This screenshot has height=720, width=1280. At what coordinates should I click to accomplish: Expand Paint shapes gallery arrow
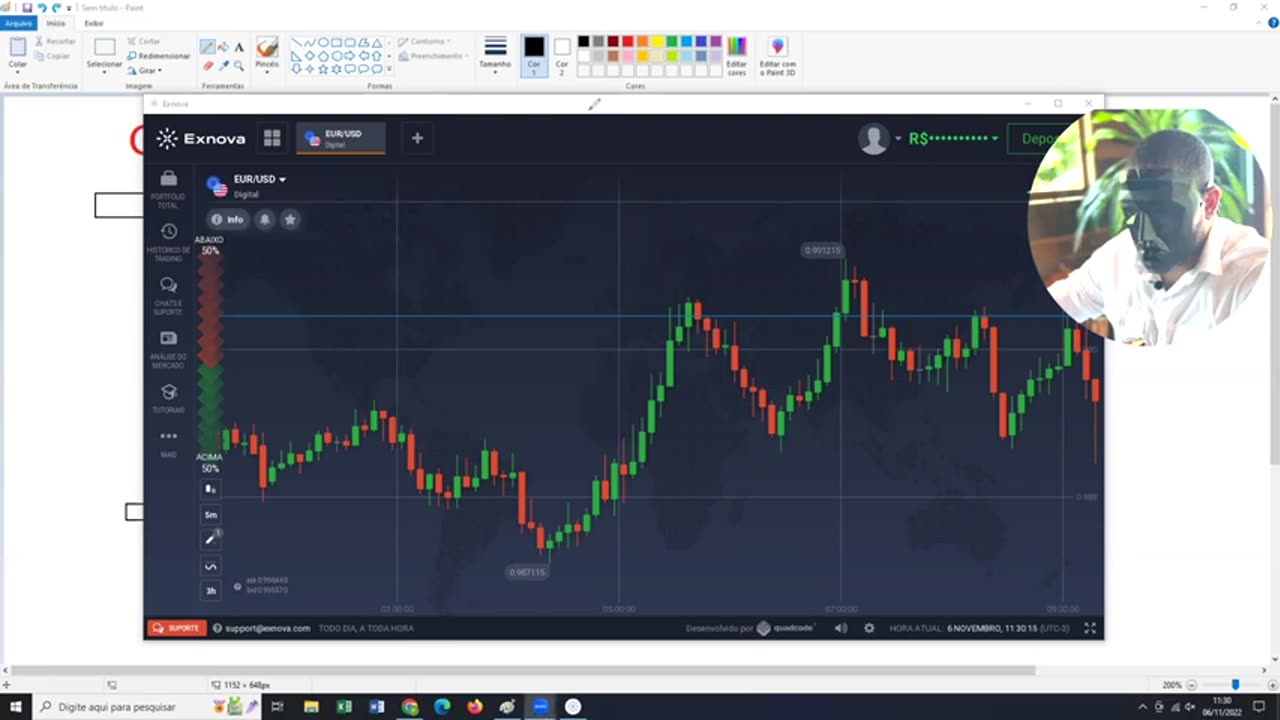pos(389,69)
